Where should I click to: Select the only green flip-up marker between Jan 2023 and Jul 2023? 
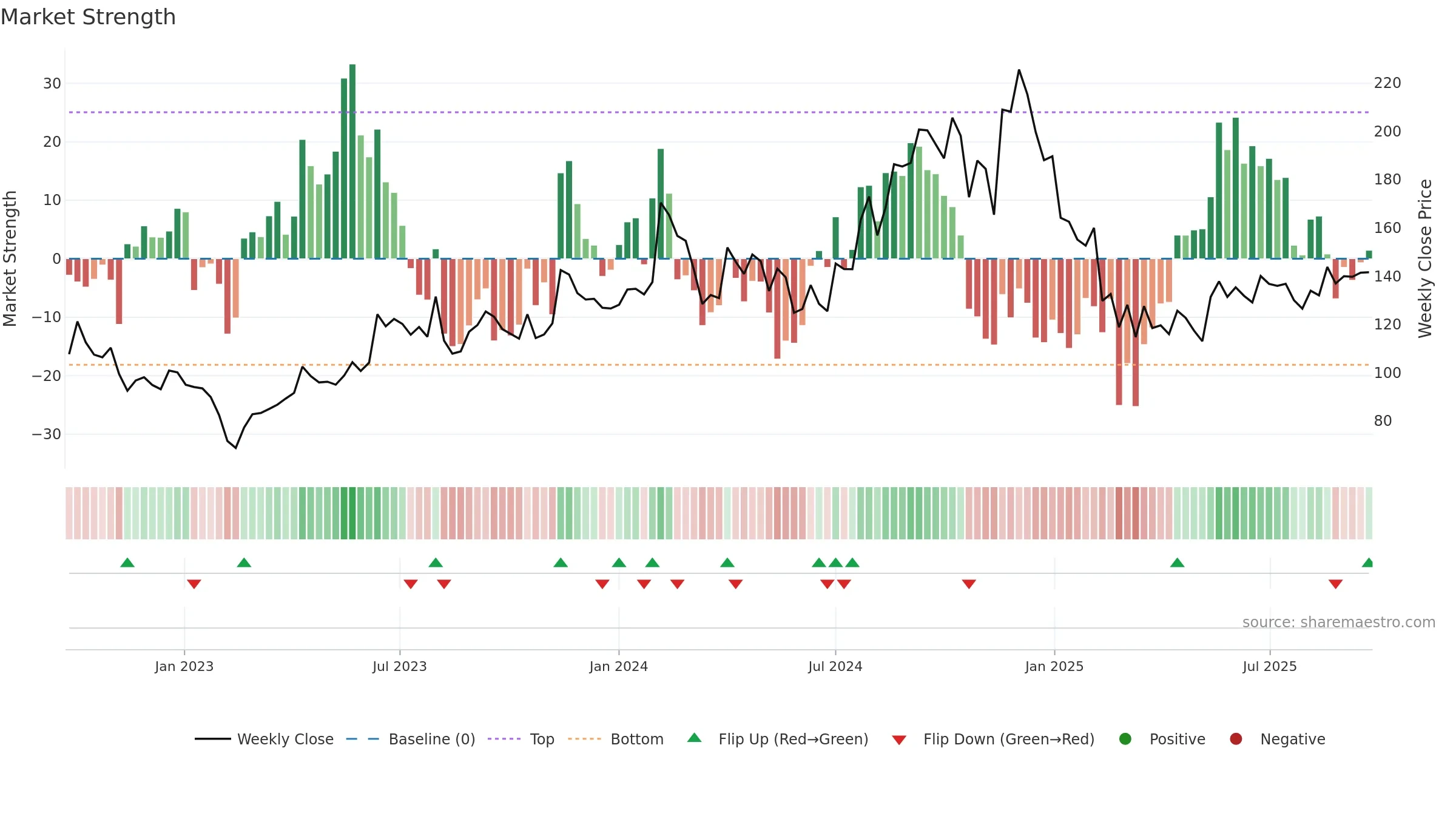(244, 562)
